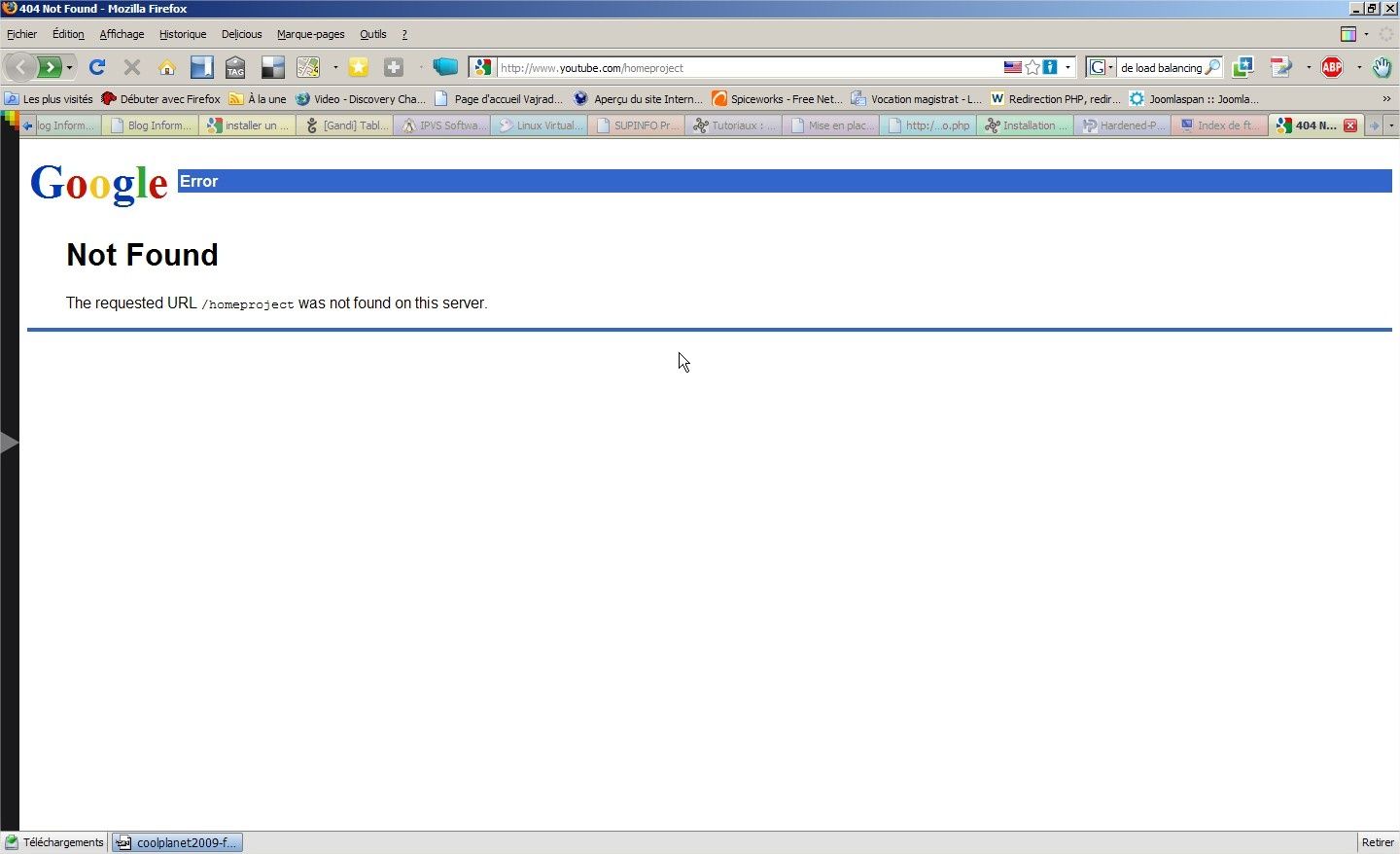Click the hand (grab) icon in the toolbar

tap(1382, 67)
